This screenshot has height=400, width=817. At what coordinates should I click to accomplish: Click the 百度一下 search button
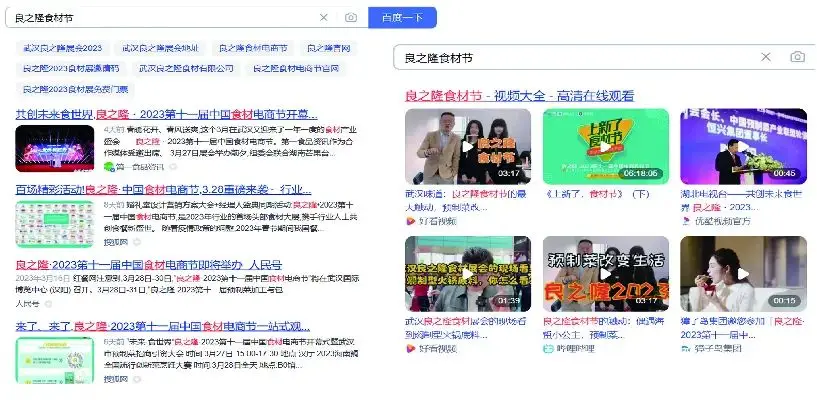coord(402,18)
